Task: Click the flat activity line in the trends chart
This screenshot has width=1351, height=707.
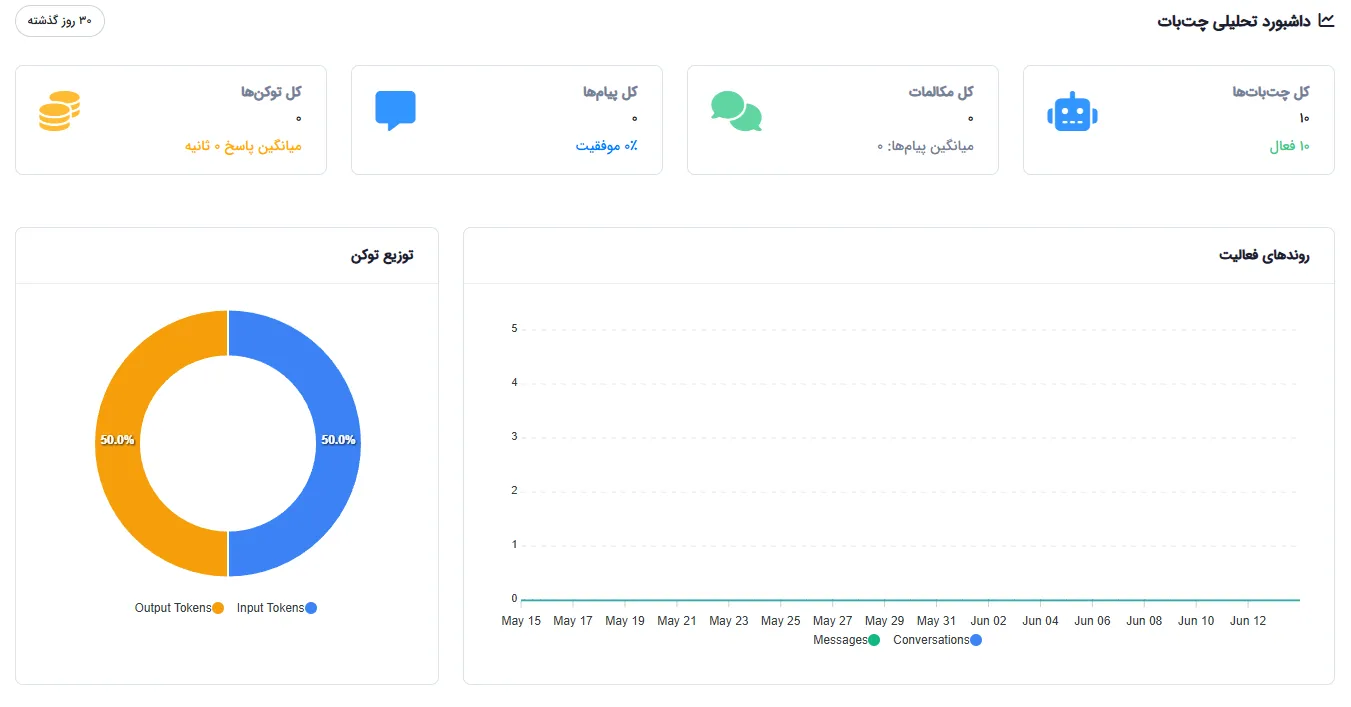Action: [x=910, y=600]
